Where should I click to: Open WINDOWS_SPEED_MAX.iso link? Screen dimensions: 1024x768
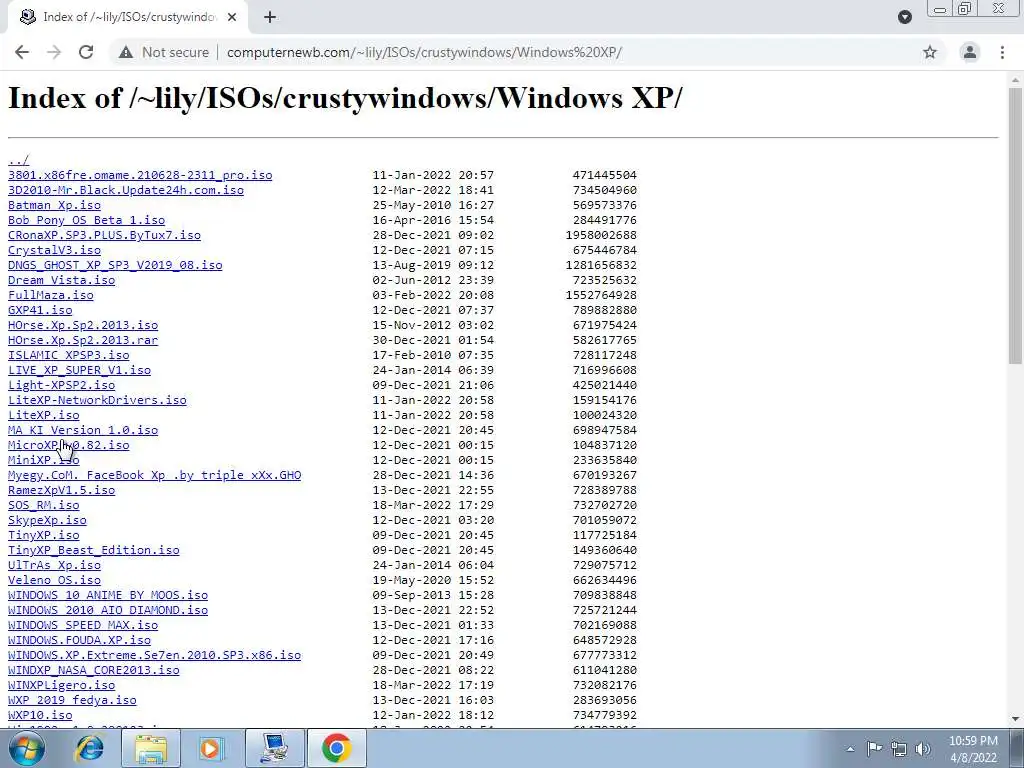click(83, 626)
